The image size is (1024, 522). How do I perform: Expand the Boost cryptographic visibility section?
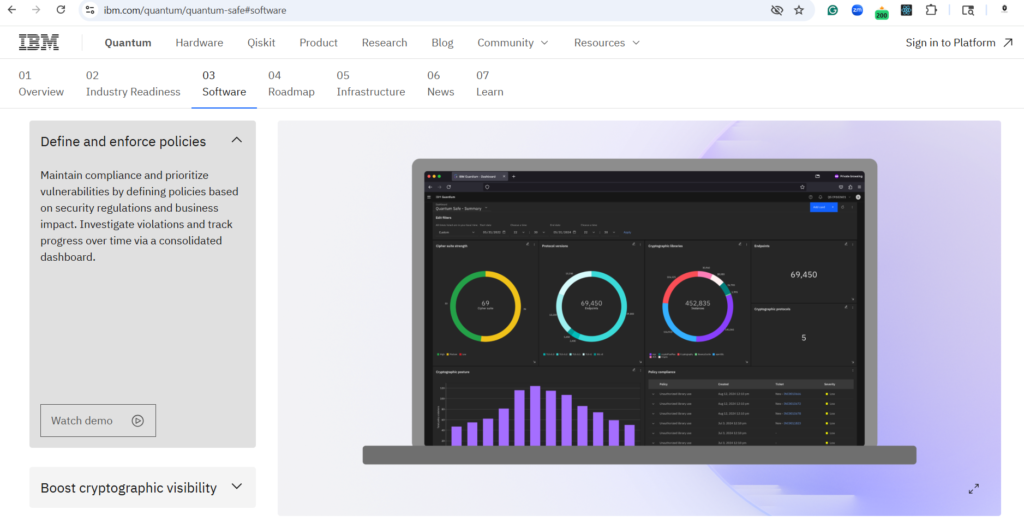pos(237,487)
